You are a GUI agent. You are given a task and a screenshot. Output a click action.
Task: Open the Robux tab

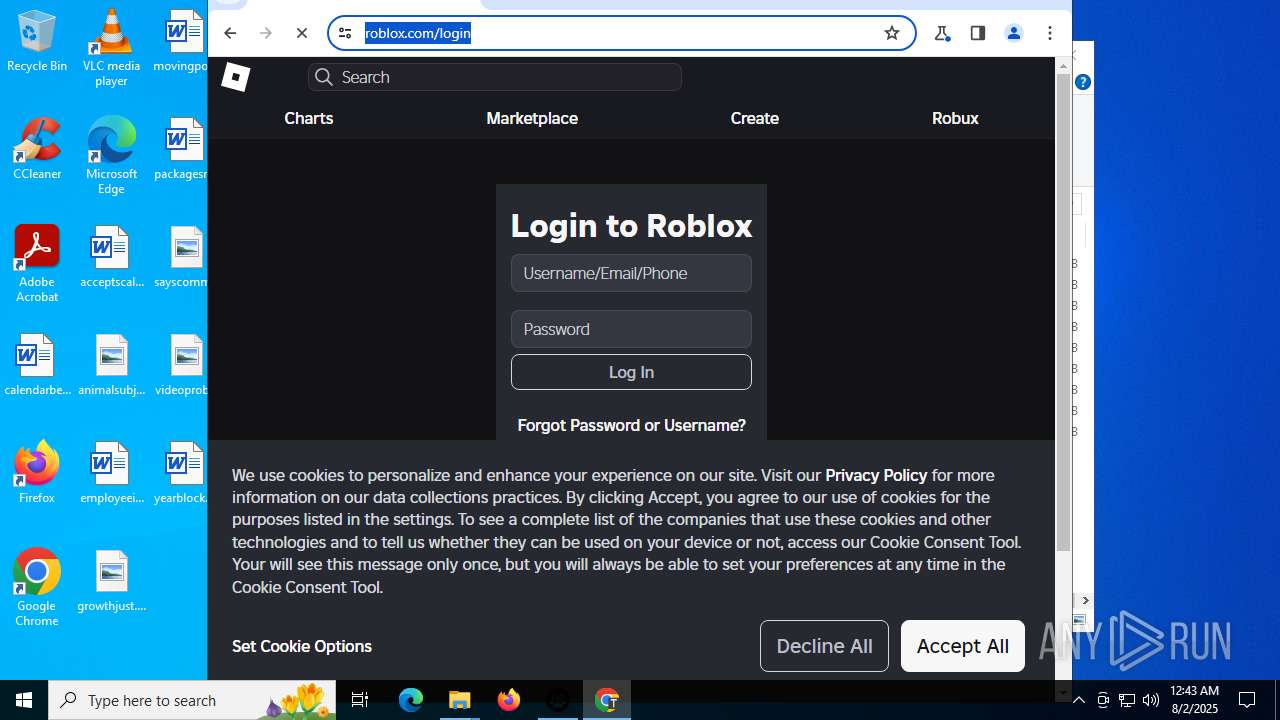[955, 118]
